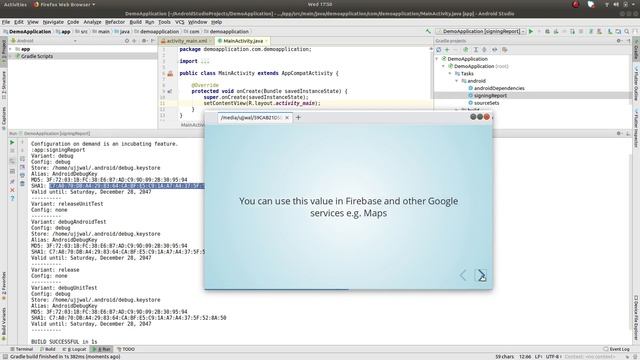Open Build tool window tab
The height and width of the screenshot is (360, 640).
point(48,349)
